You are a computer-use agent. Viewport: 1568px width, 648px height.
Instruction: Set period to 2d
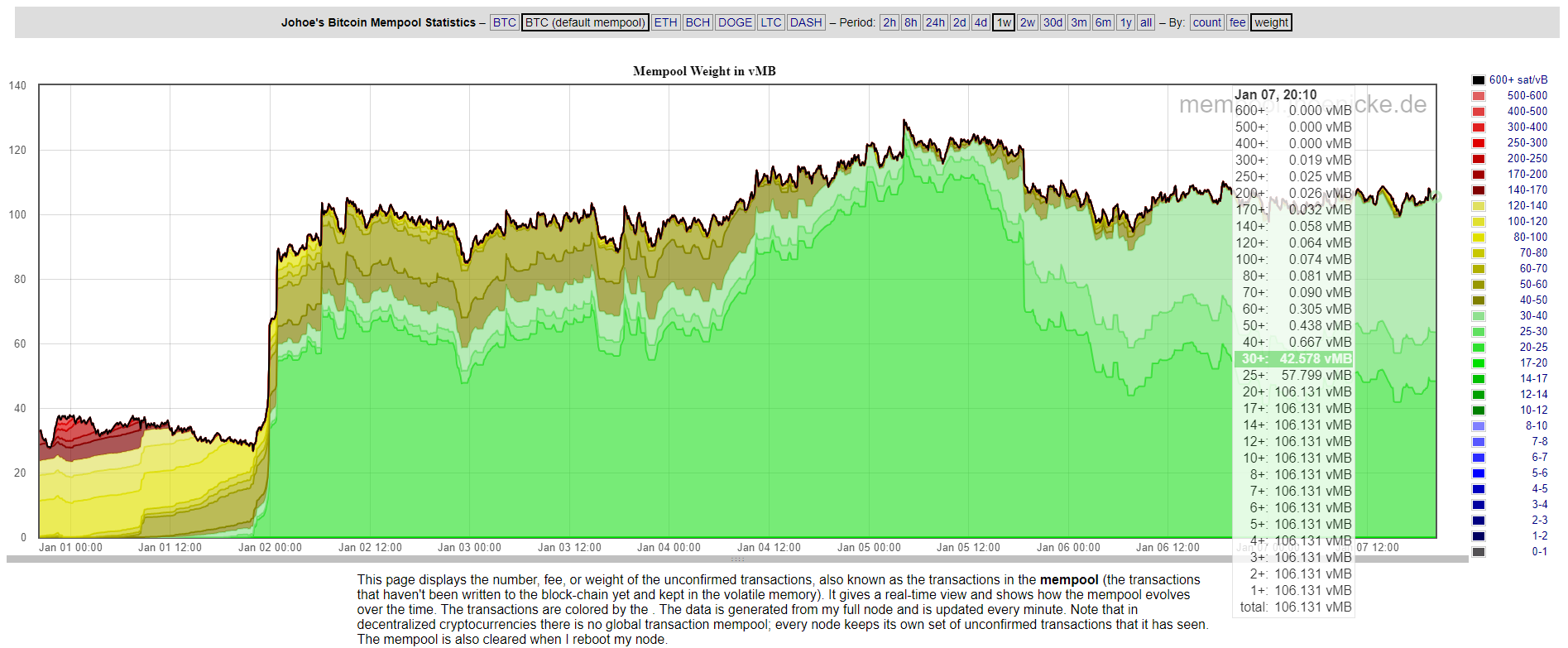(x=959, y=22)
